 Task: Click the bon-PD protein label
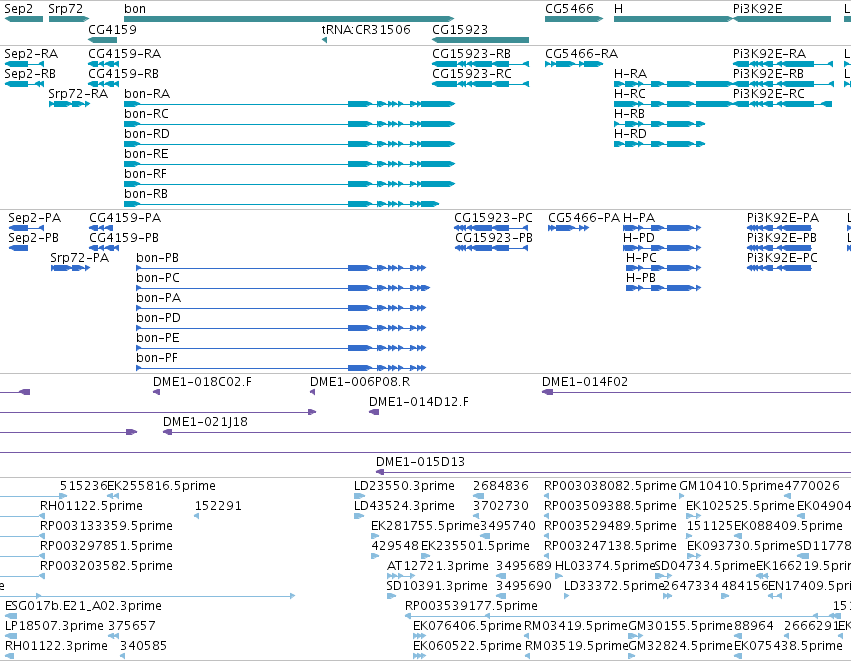coord(158,319)
